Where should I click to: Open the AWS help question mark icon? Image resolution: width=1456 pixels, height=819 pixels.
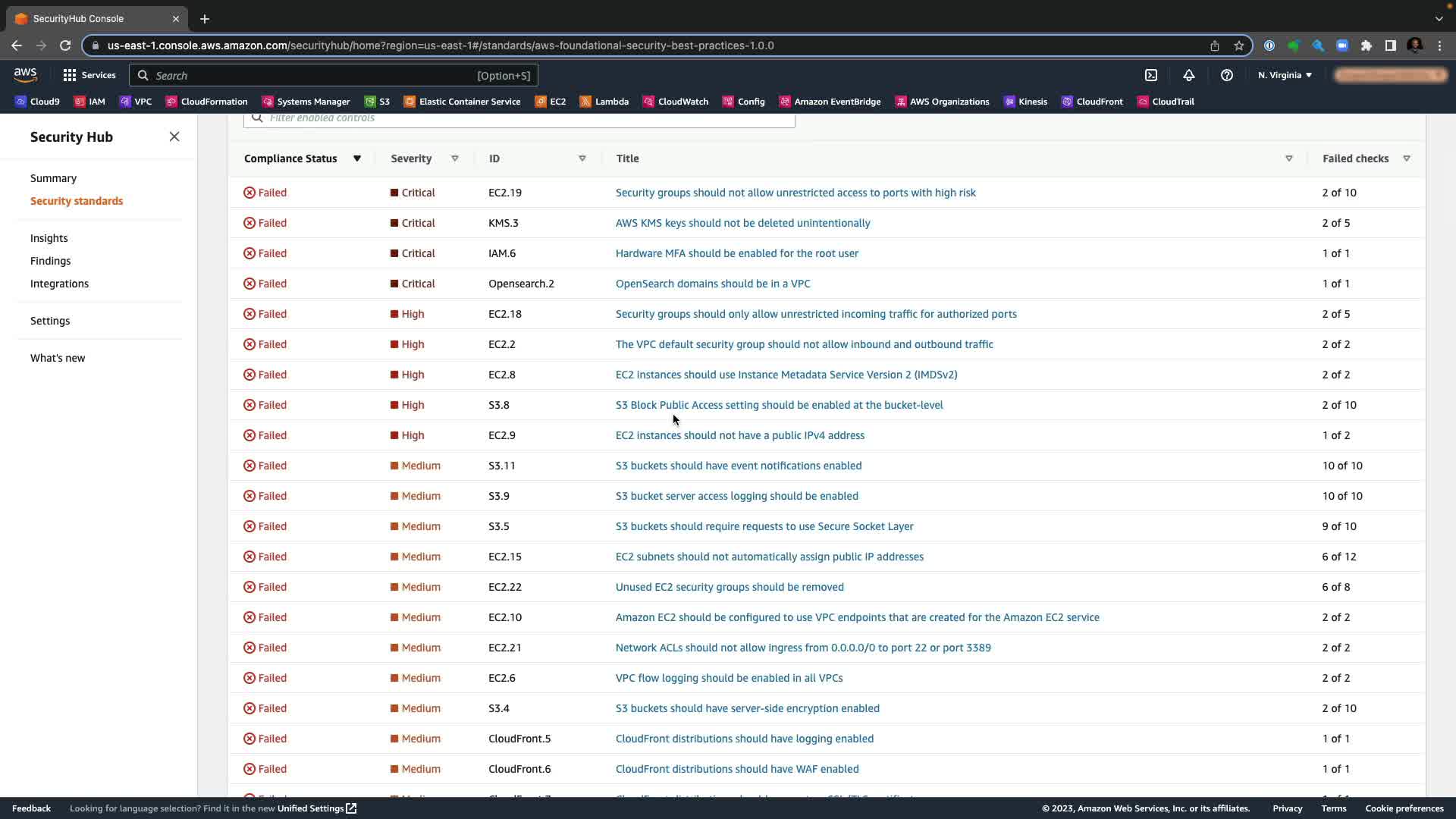(1226, 75)
